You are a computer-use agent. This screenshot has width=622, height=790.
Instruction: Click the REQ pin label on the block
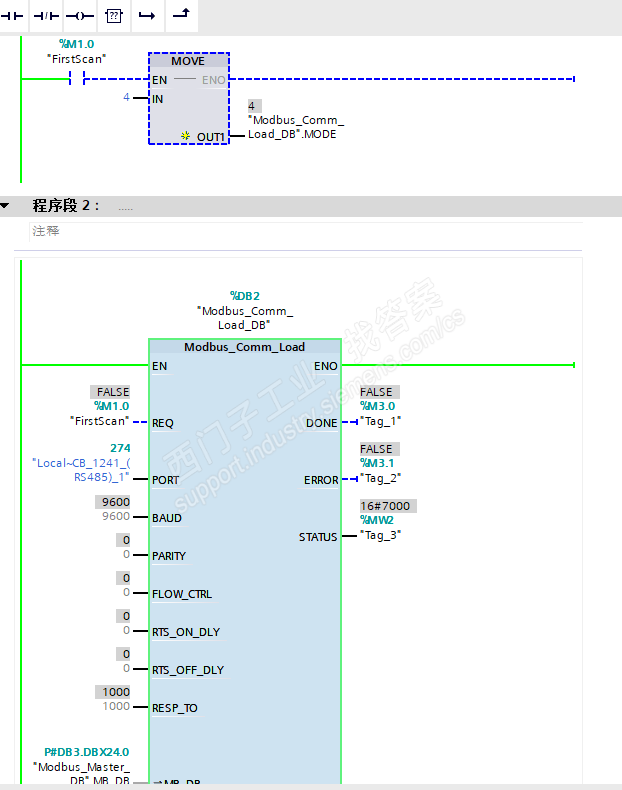pyautogui.click(x=163, y=423)
